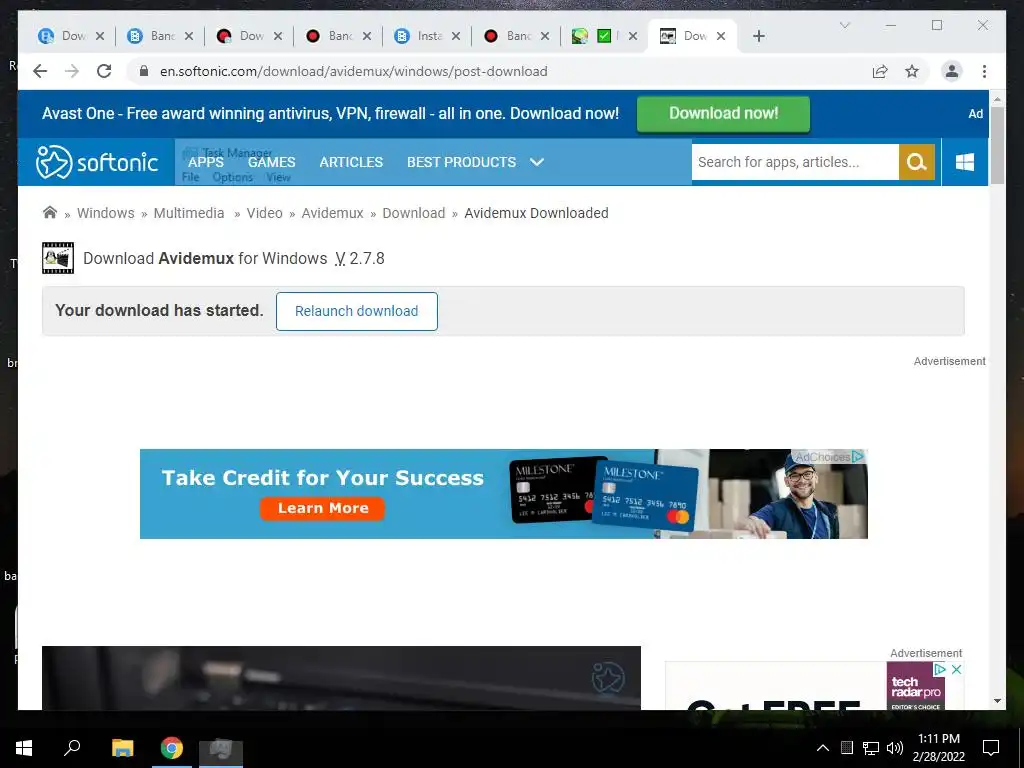Open the ARTICLES menu

coord(351,162)
